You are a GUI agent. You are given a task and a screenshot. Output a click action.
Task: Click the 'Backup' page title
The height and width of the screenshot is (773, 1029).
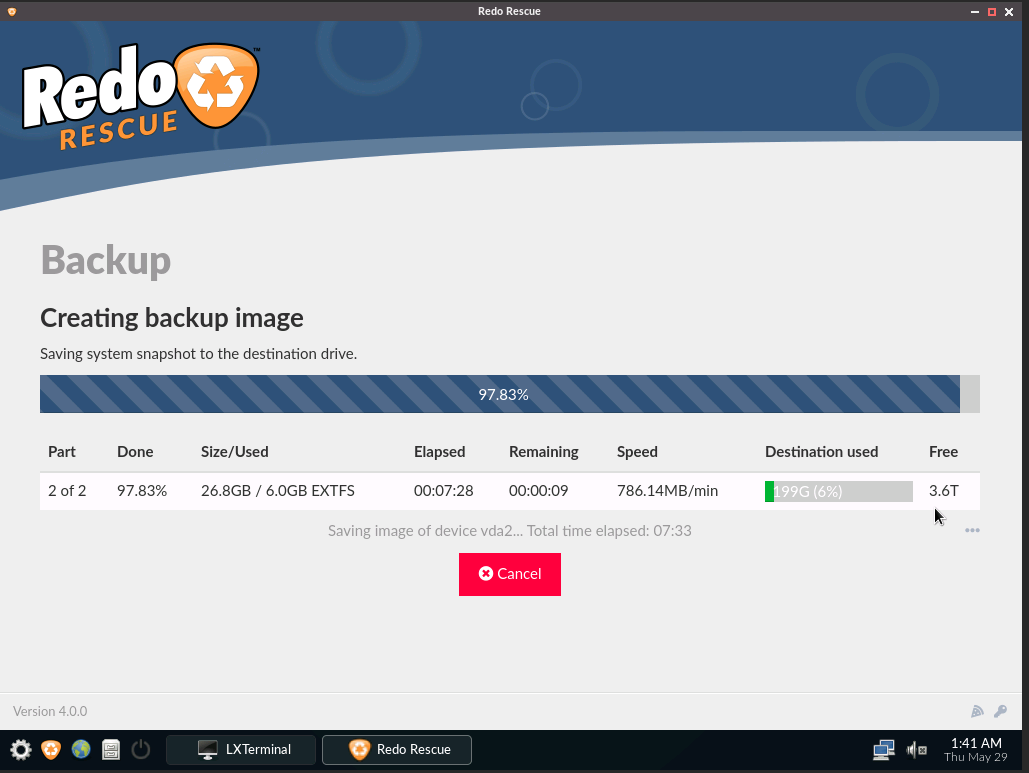pos(106,261)
